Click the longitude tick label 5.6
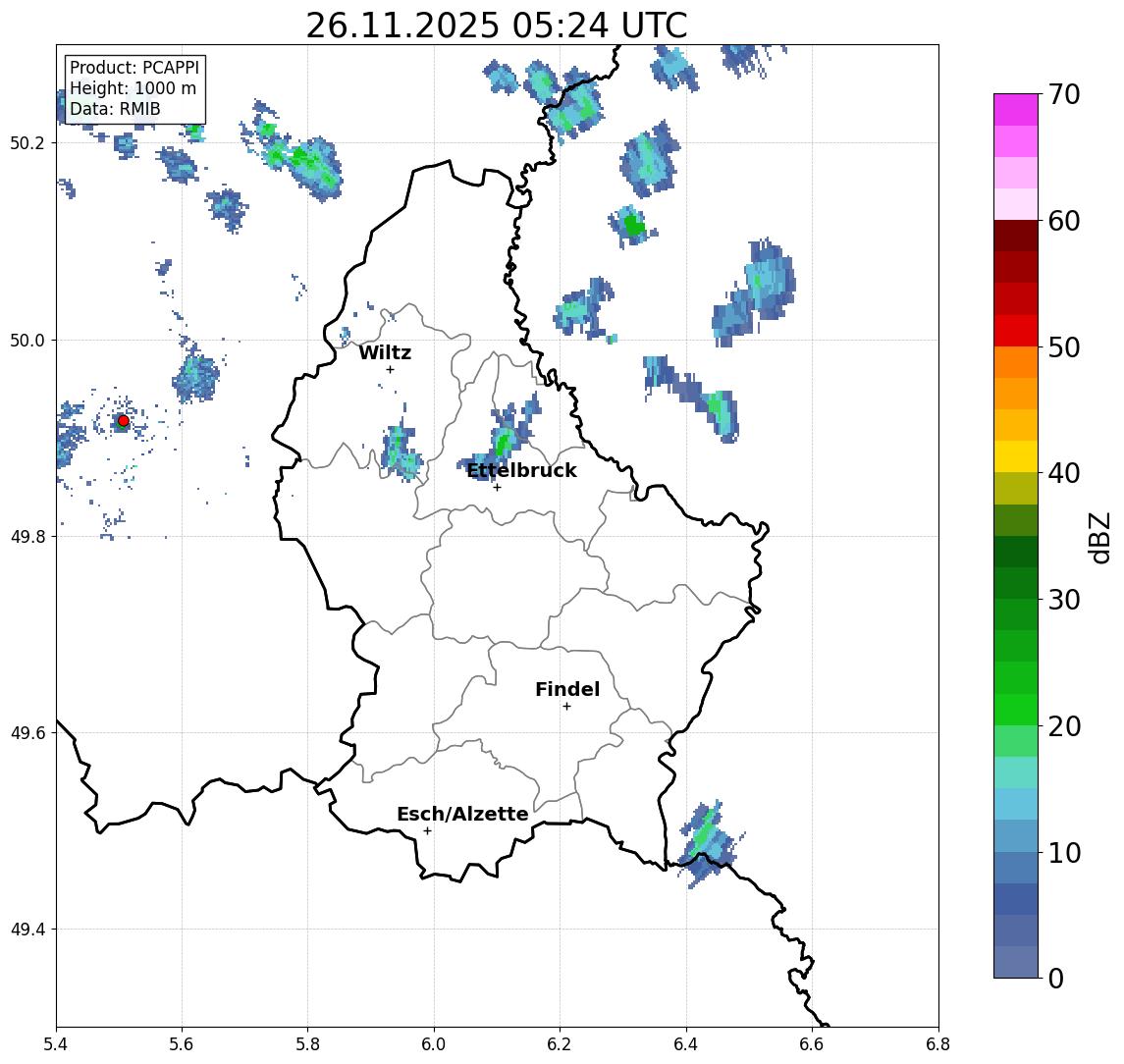Image resolution: width=1124 pixels, height=1064 pixels. coord(182,1044)
